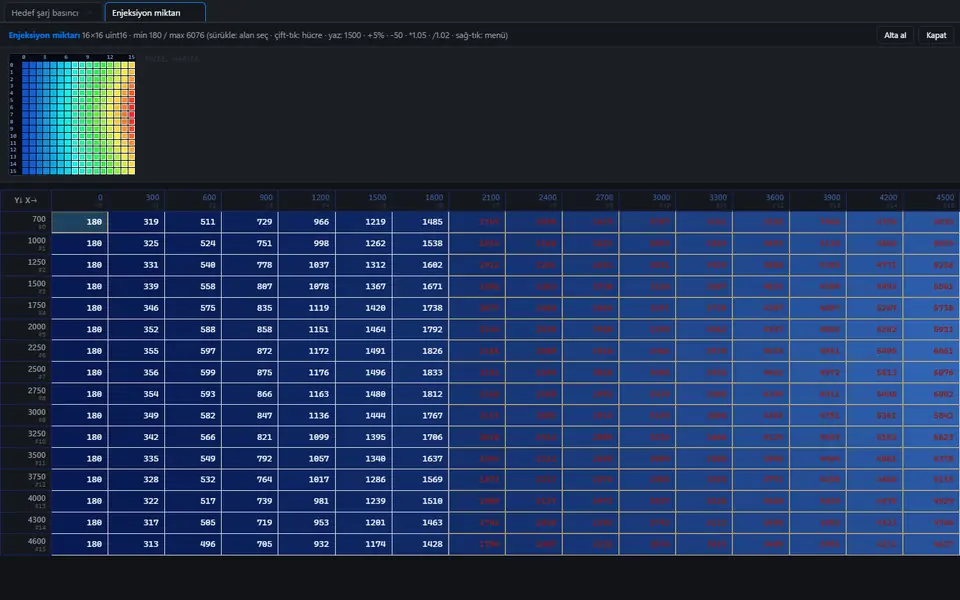Click the heatmap thumbnail of the table
The height and width of the screenshot is (600, 960).
click(72, 114)
